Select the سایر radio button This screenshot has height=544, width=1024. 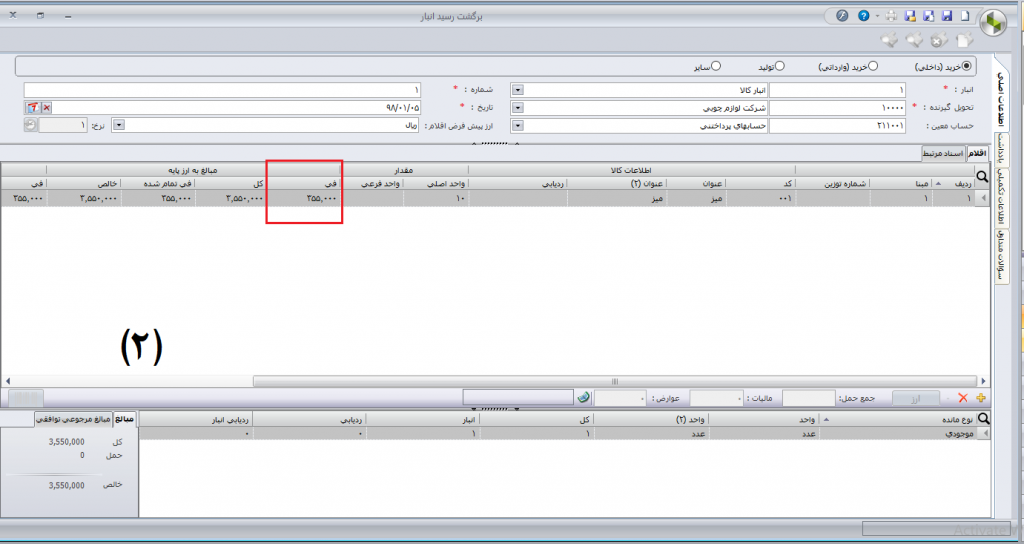click(716, 66)
